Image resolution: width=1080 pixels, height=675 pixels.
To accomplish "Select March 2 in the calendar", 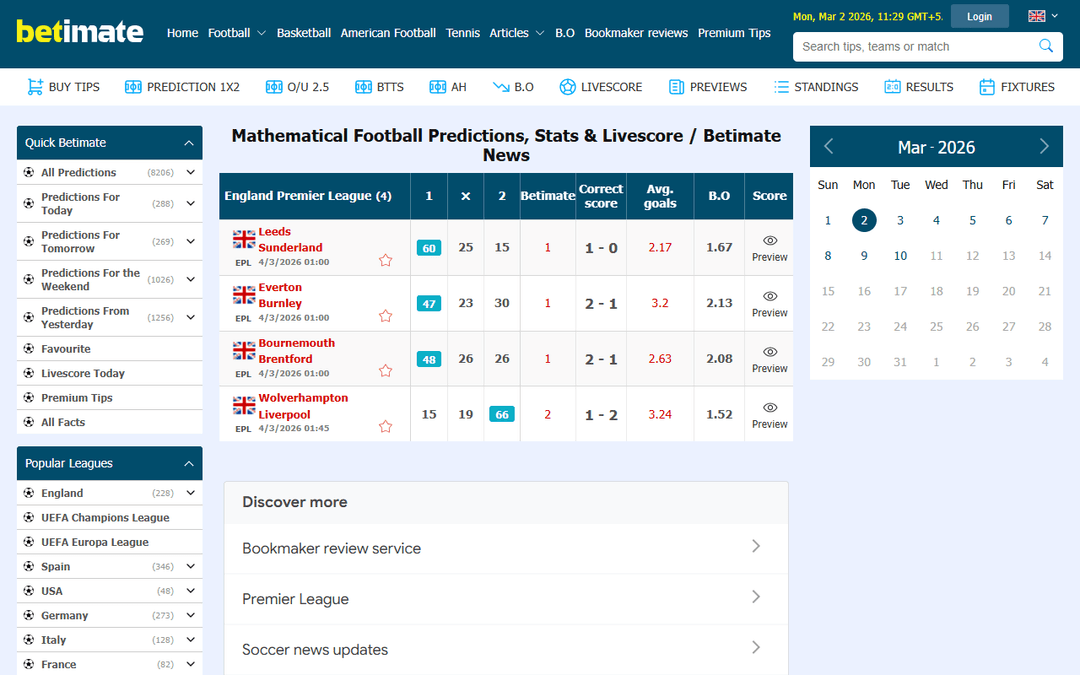I will tap(864, 220).
